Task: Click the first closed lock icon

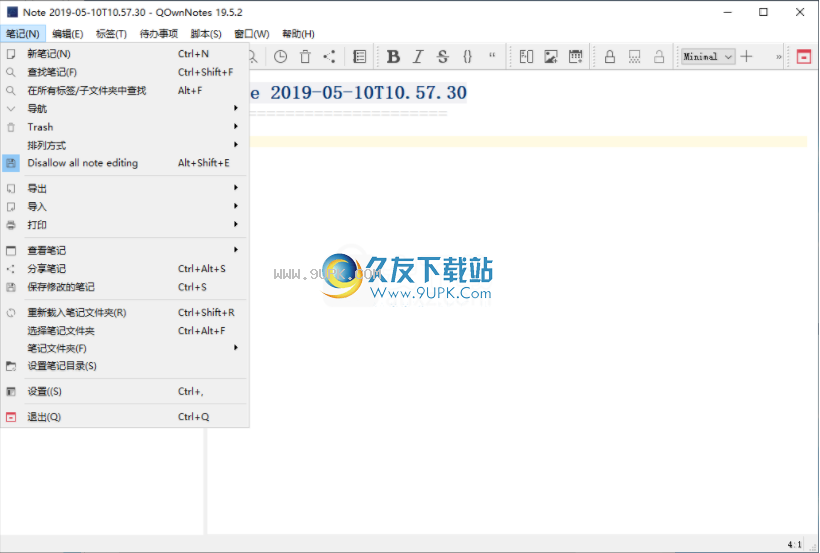Action: 610,57
